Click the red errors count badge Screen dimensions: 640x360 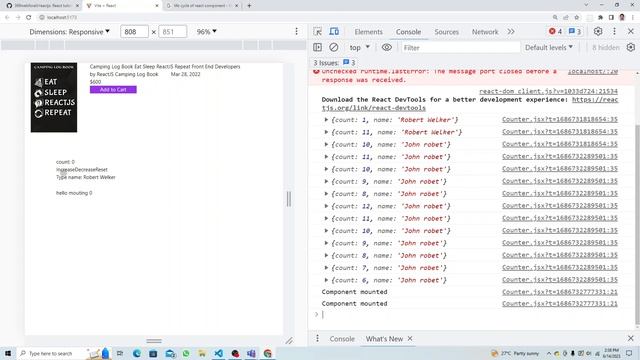tap(555, 31)
